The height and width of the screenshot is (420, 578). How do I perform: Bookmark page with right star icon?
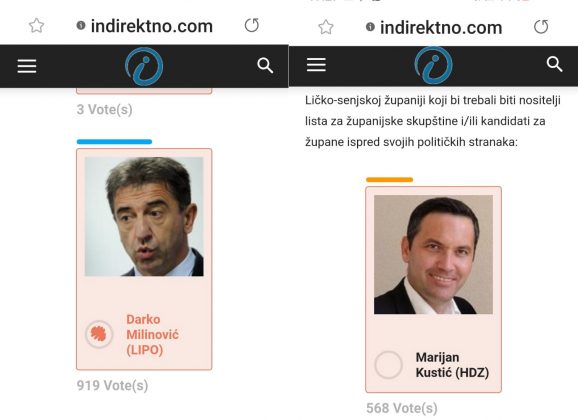(x=326, y=27)
